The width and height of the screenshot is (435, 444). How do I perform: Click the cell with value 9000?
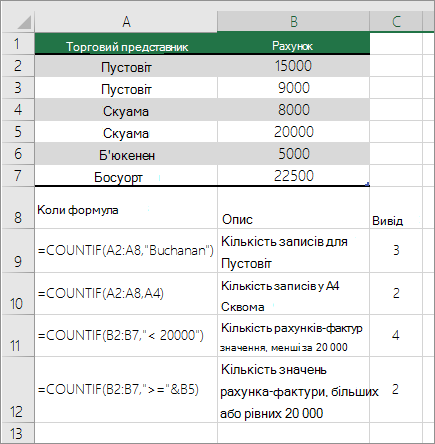[x=293, y=88]
